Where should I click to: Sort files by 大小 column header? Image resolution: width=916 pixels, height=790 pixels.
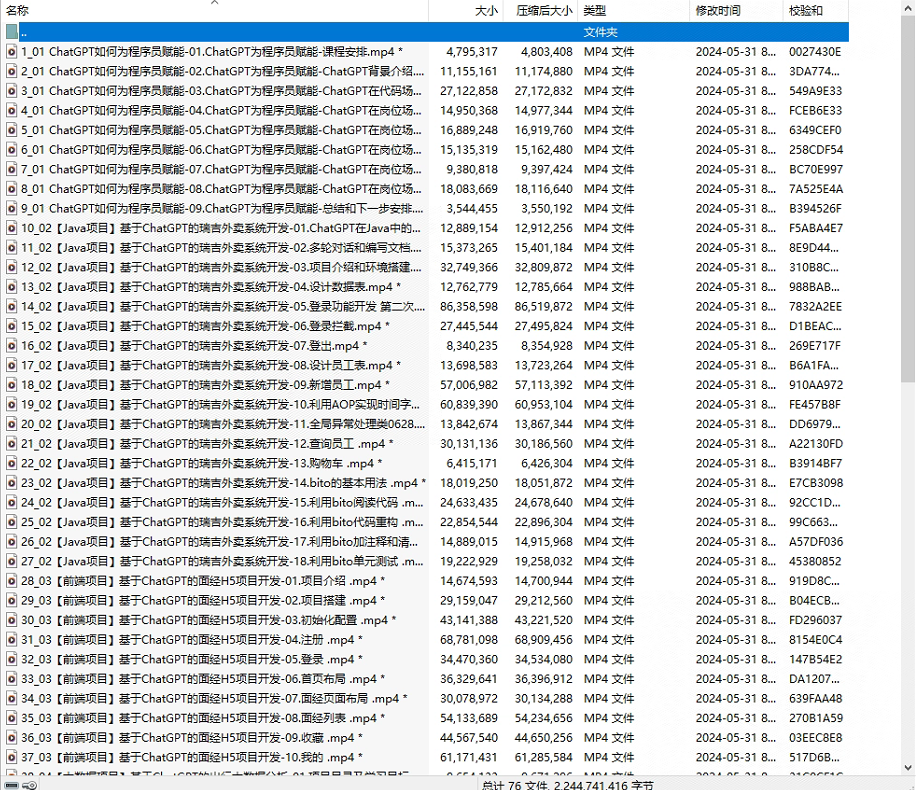click(x=486, y=11)
